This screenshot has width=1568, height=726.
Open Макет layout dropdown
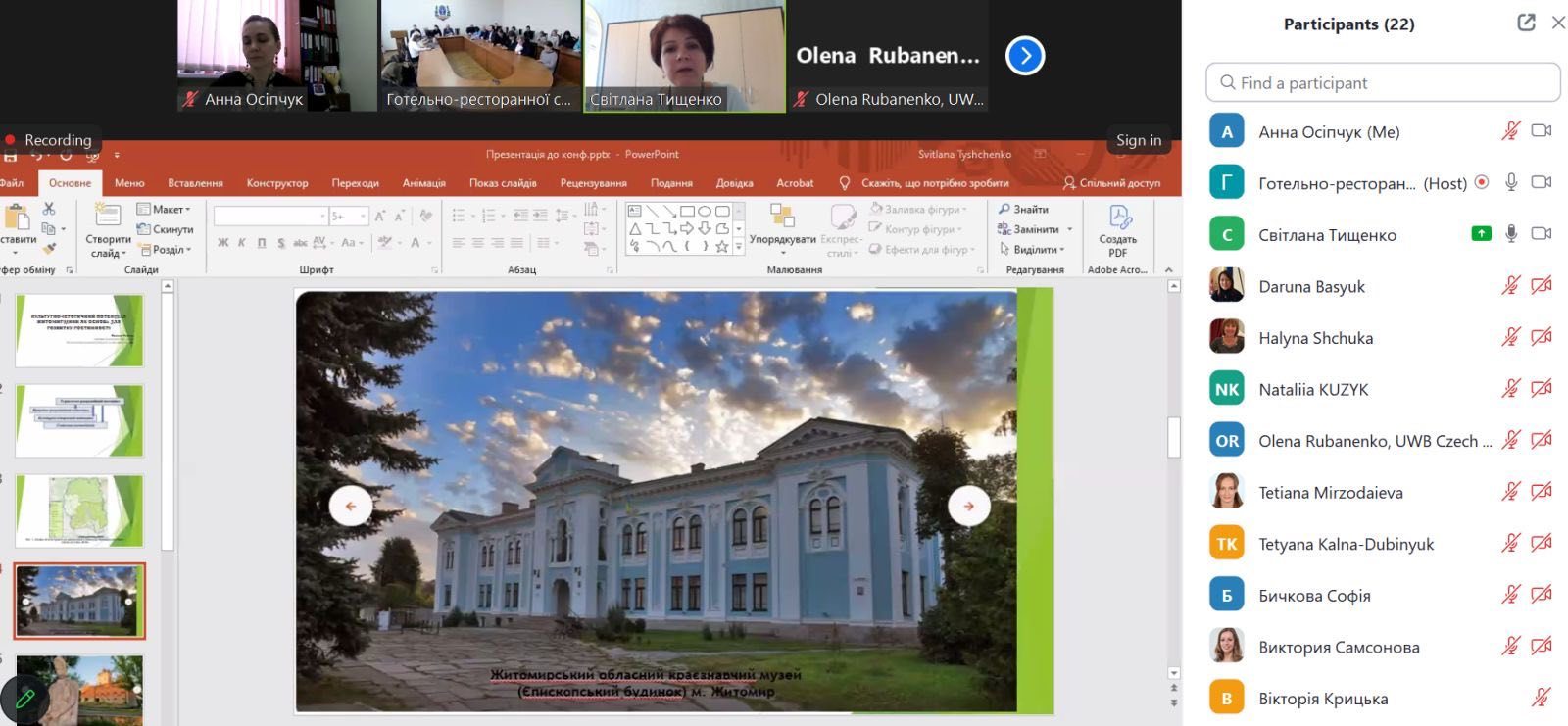coord(164,209)
